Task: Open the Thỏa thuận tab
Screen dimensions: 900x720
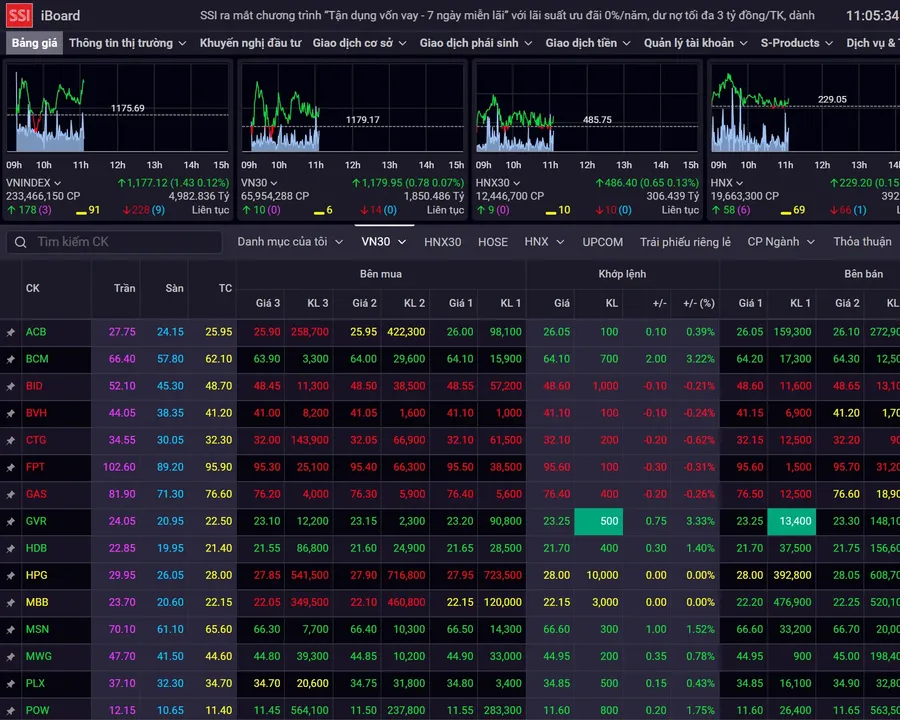Action: click(x=862, y=242)
